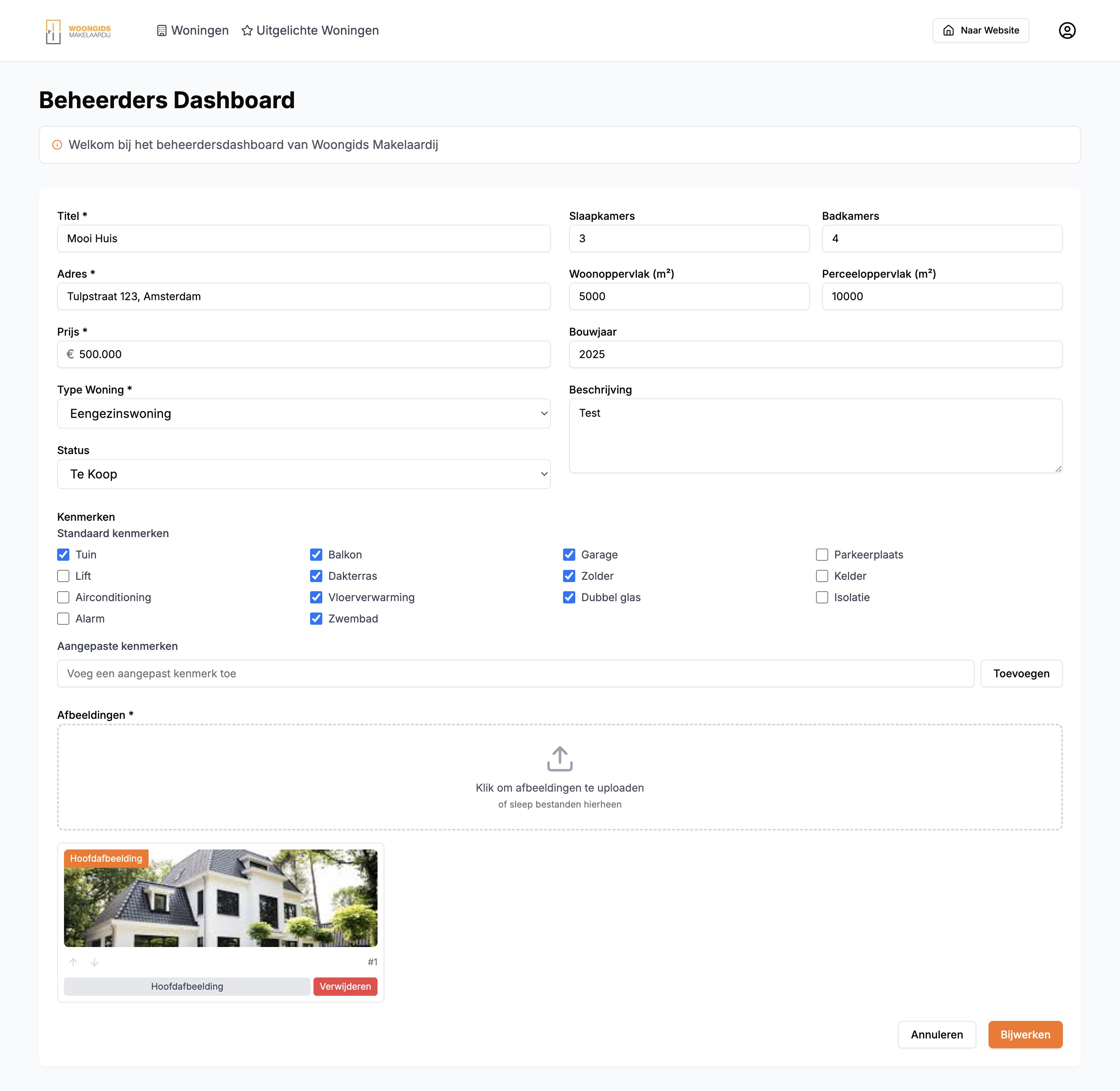Check the Kelder checkbox
The width and height of the screenshot is (1120, 1091).
[822, 576]
